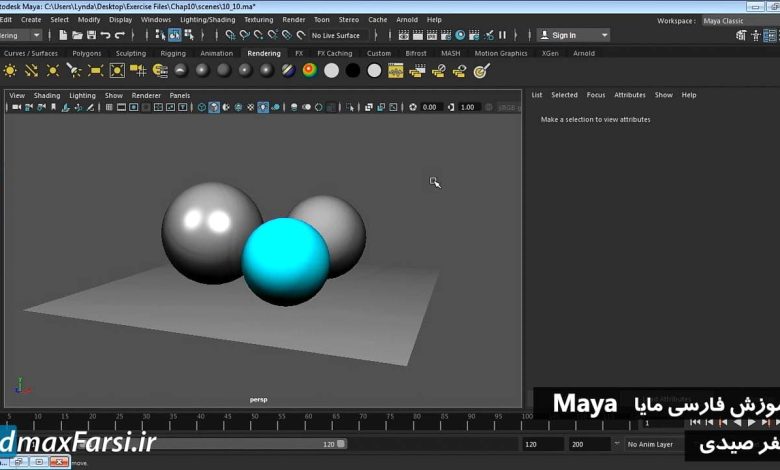This screenshot has height=470, width=780.
Task: Switch to the Polygons shelf tab
Action: click(x=87, y=53)
